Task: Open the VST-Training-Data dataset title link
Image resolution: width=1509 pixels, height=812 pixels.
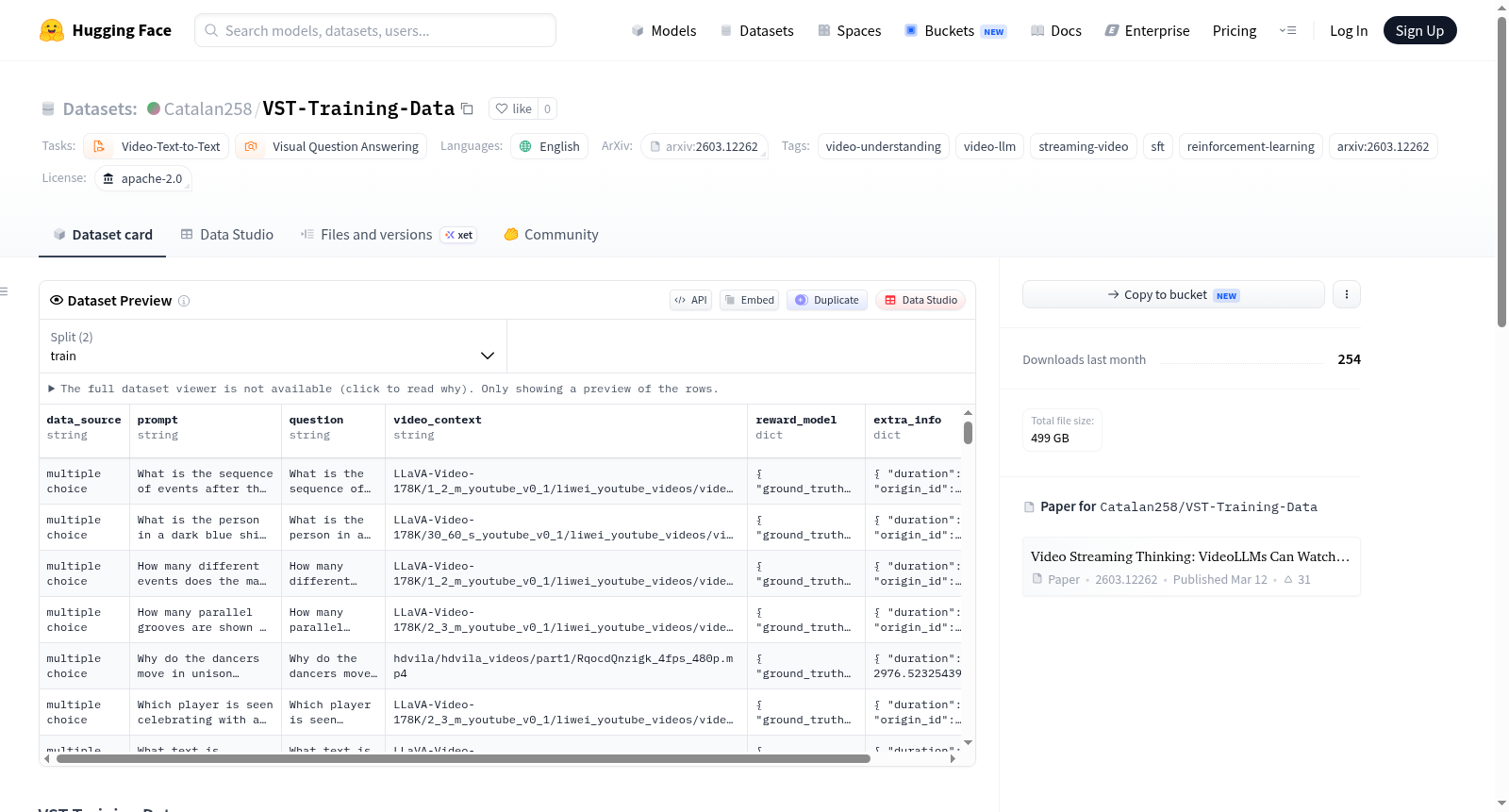Action: click(x=358, y=108)
